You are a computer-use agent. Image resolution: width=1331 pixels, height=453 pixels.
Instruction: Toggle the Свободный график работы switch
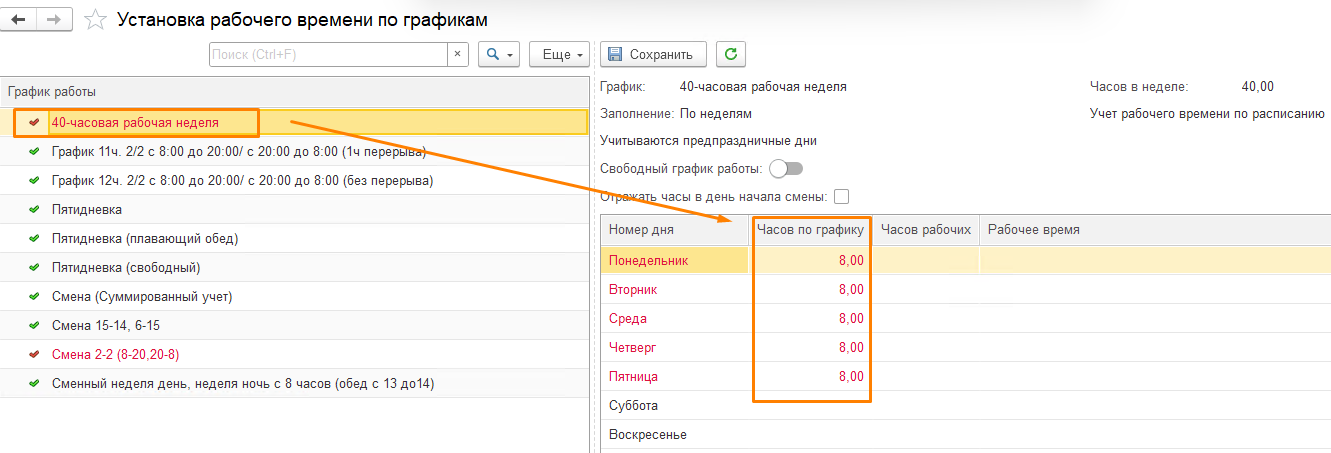786,168
